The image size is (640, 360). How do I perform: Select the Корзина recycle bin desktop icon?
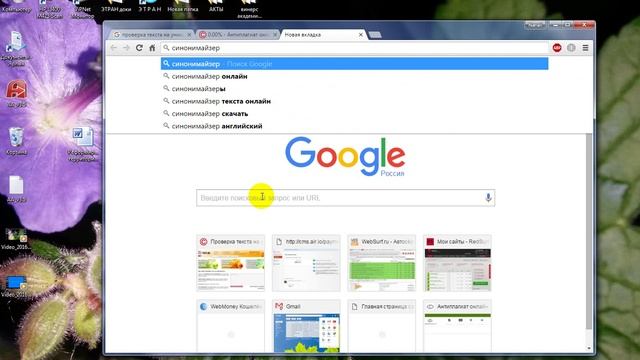coord(16,141)
